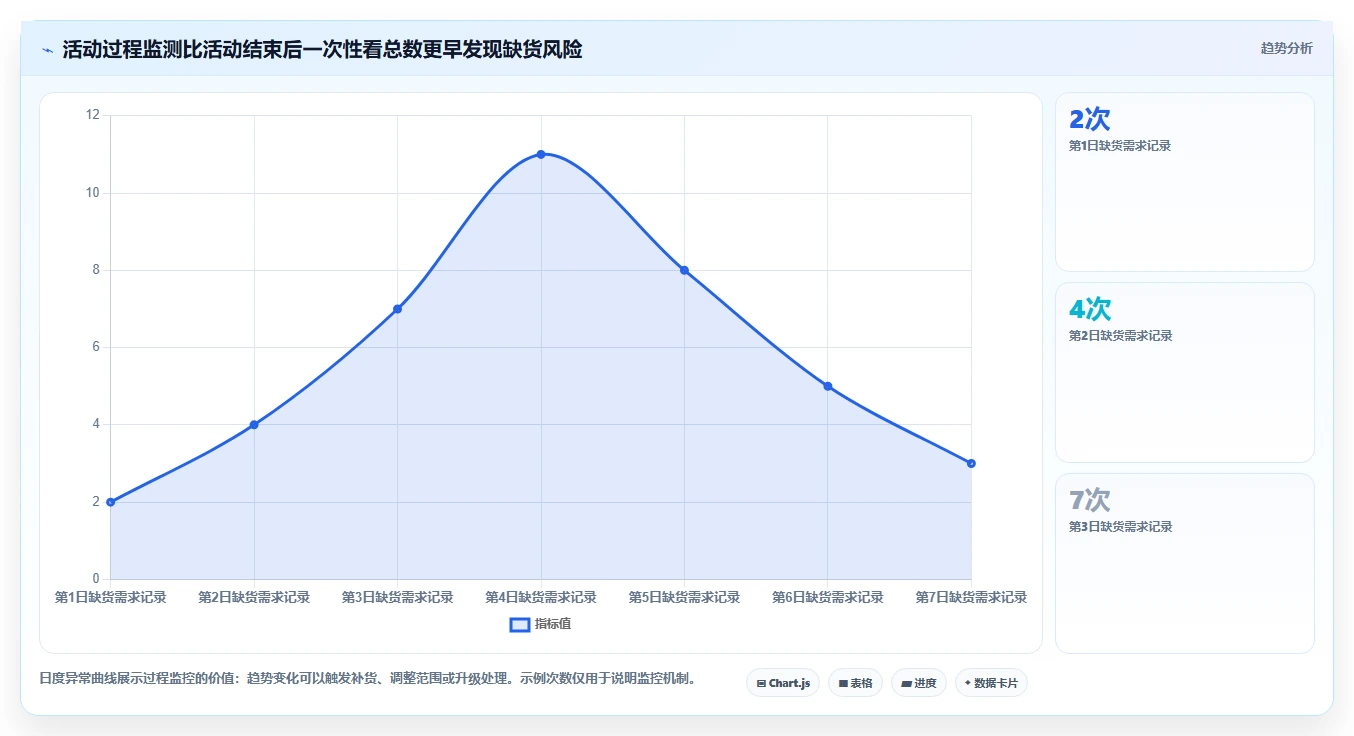Click the x-axis label 第2日缺货需求记录
Screen dimensions: 1354x736
254,597
